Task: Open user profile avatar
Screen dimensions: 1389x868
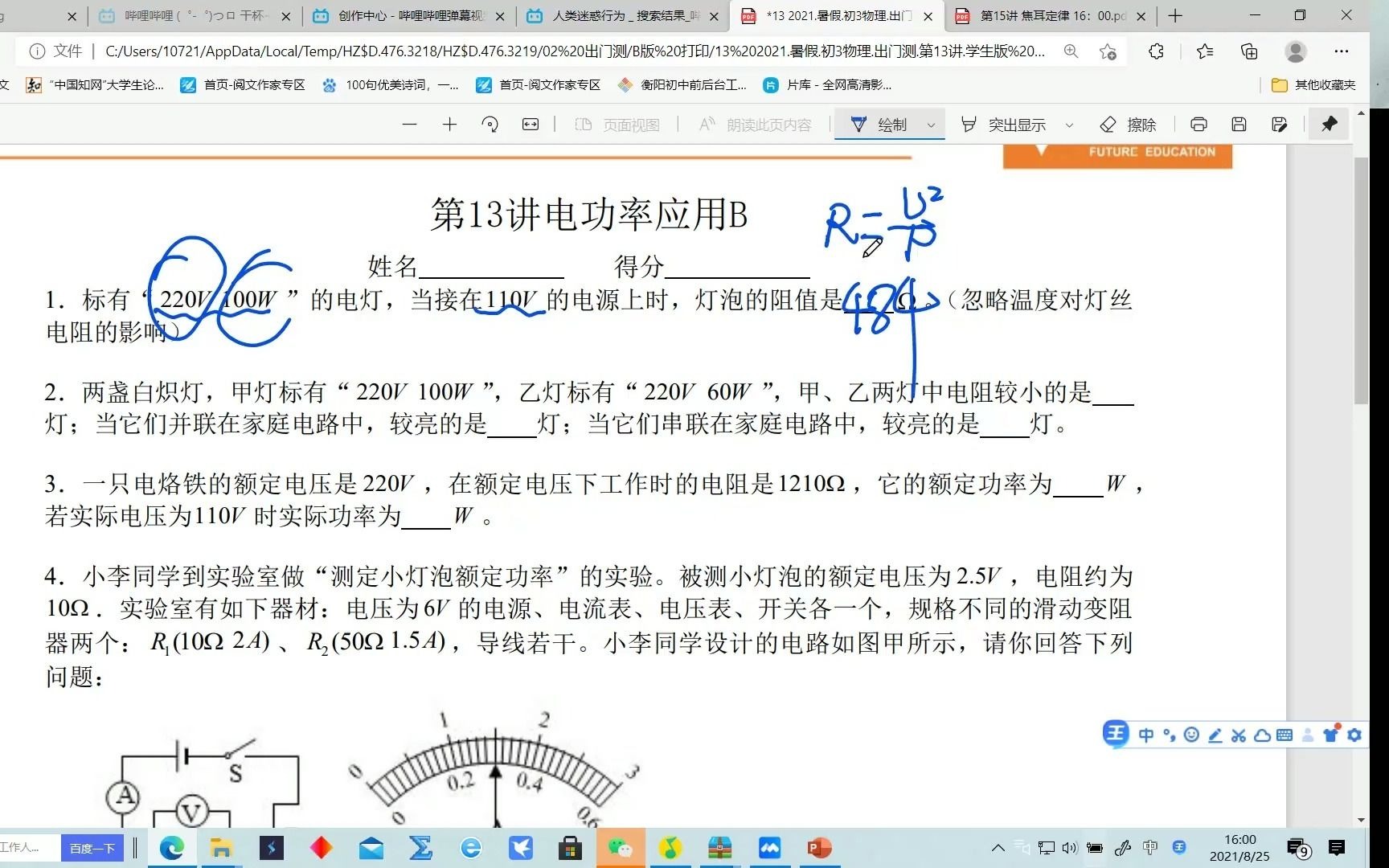Action: tap(1296, 51)
